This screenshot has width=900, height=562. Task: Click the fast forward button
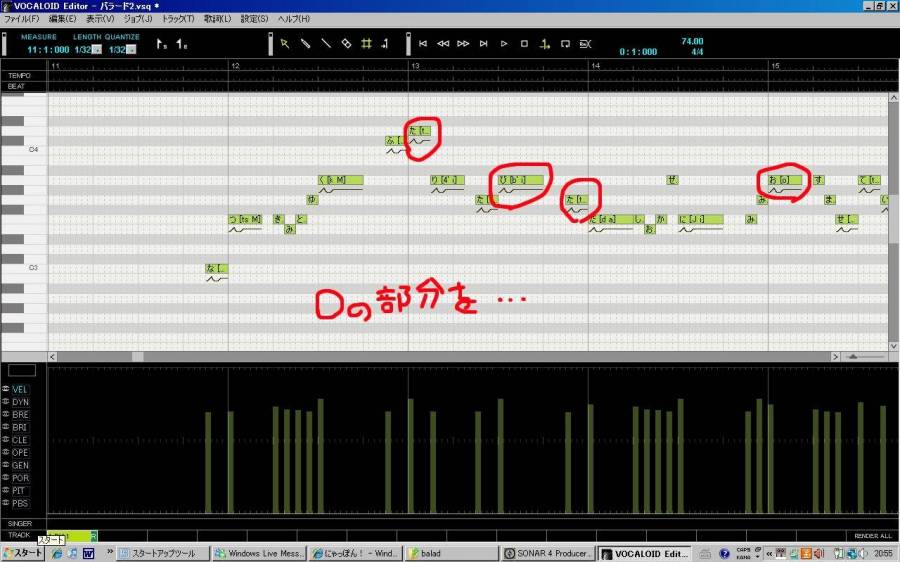point(463,44)
